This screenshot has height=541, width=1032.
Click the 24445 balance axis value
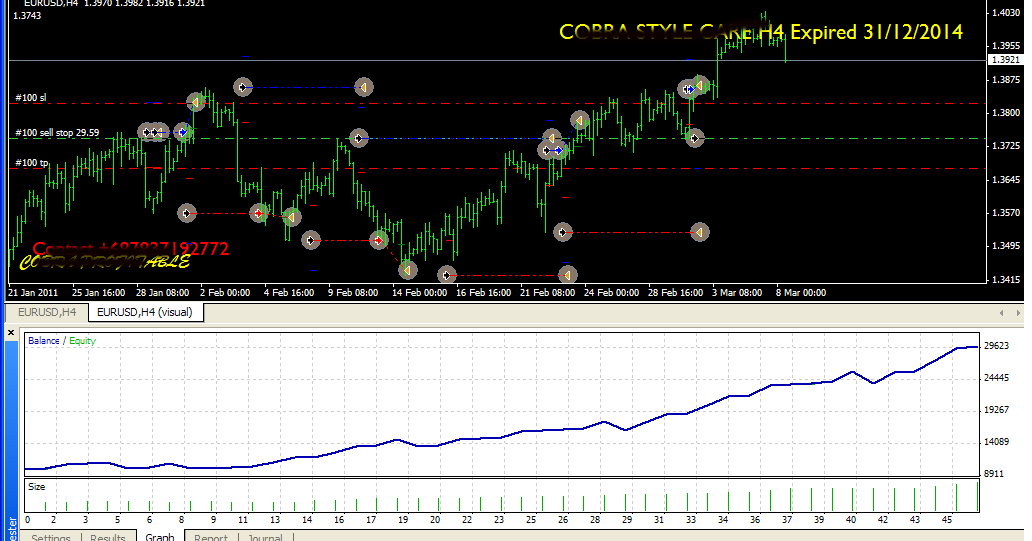[x=996, y=378]
